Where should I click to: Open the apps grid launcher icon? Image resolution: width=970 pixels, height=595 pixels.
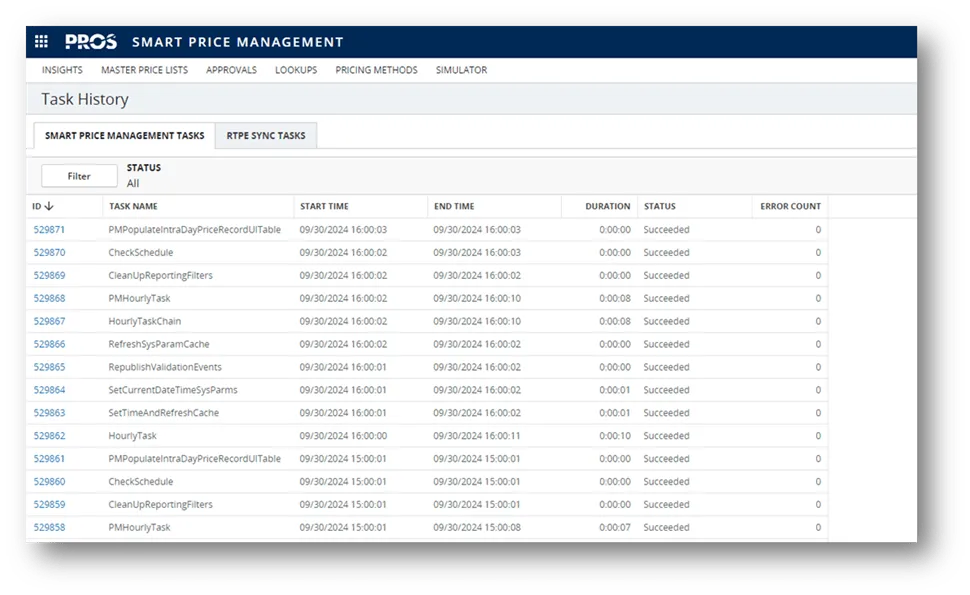[41, 41]
